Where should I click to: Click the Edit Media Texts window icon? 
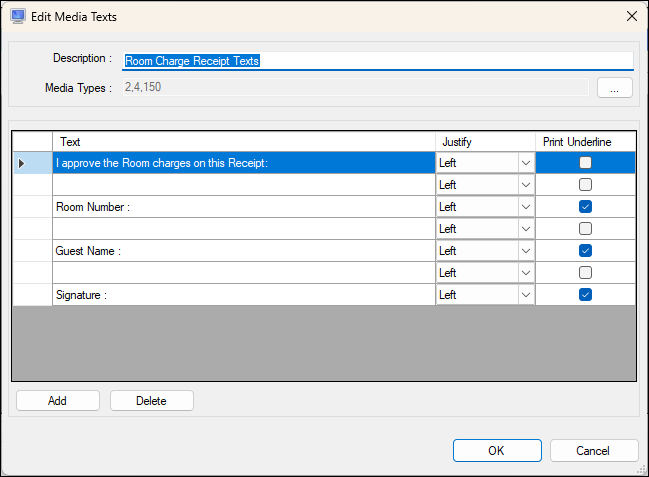(x=18, y=17)
